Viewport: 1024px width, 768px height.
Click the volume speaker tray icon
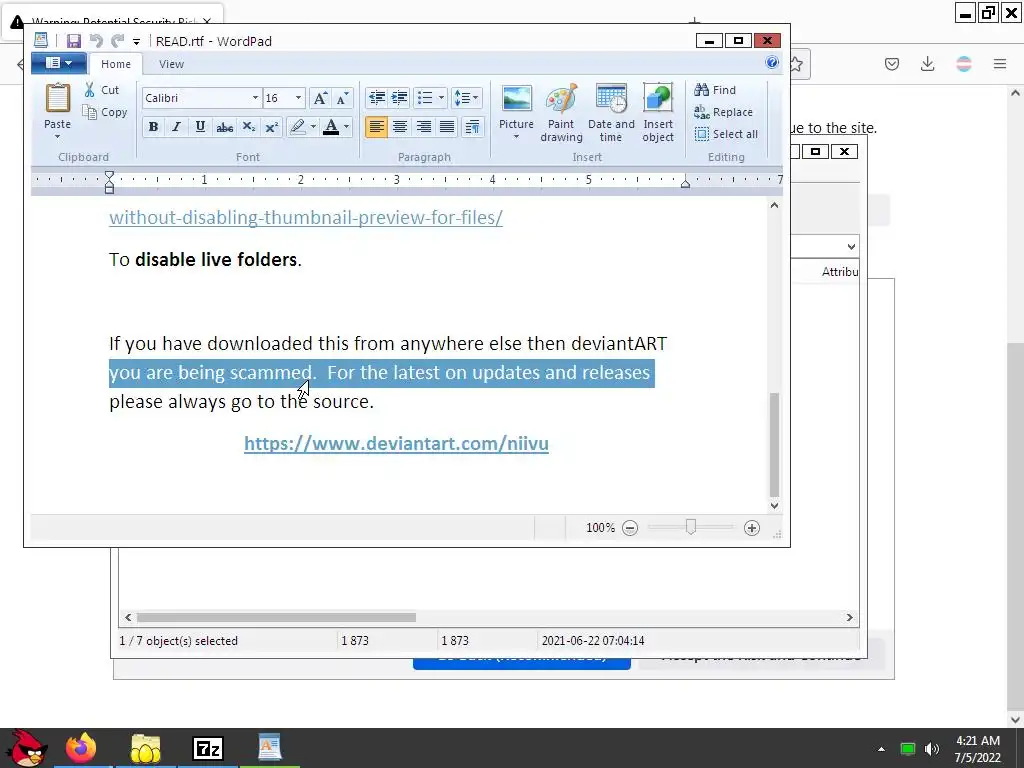point(932,748)
